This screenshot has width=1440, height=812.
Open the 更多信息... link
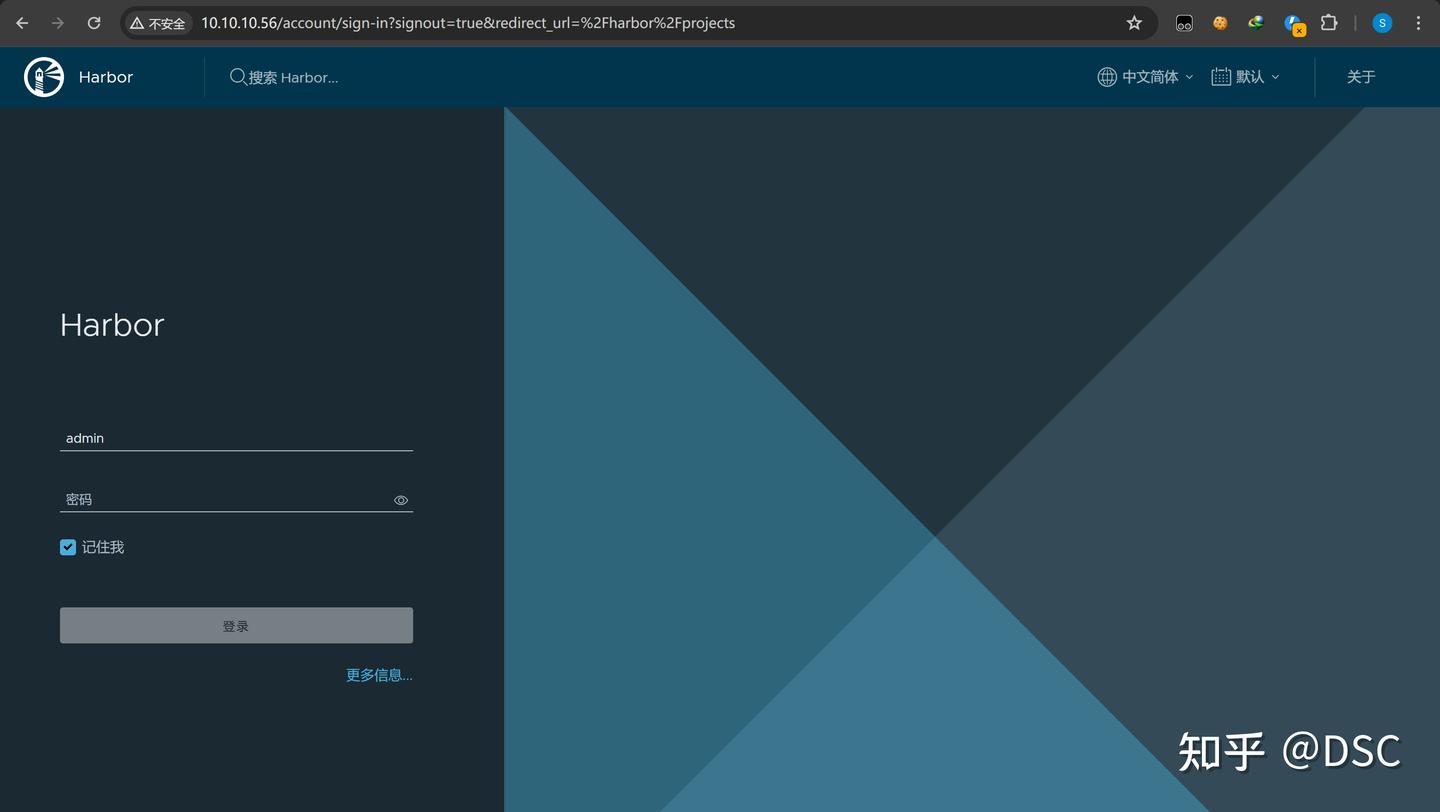[x=379, y=674]
